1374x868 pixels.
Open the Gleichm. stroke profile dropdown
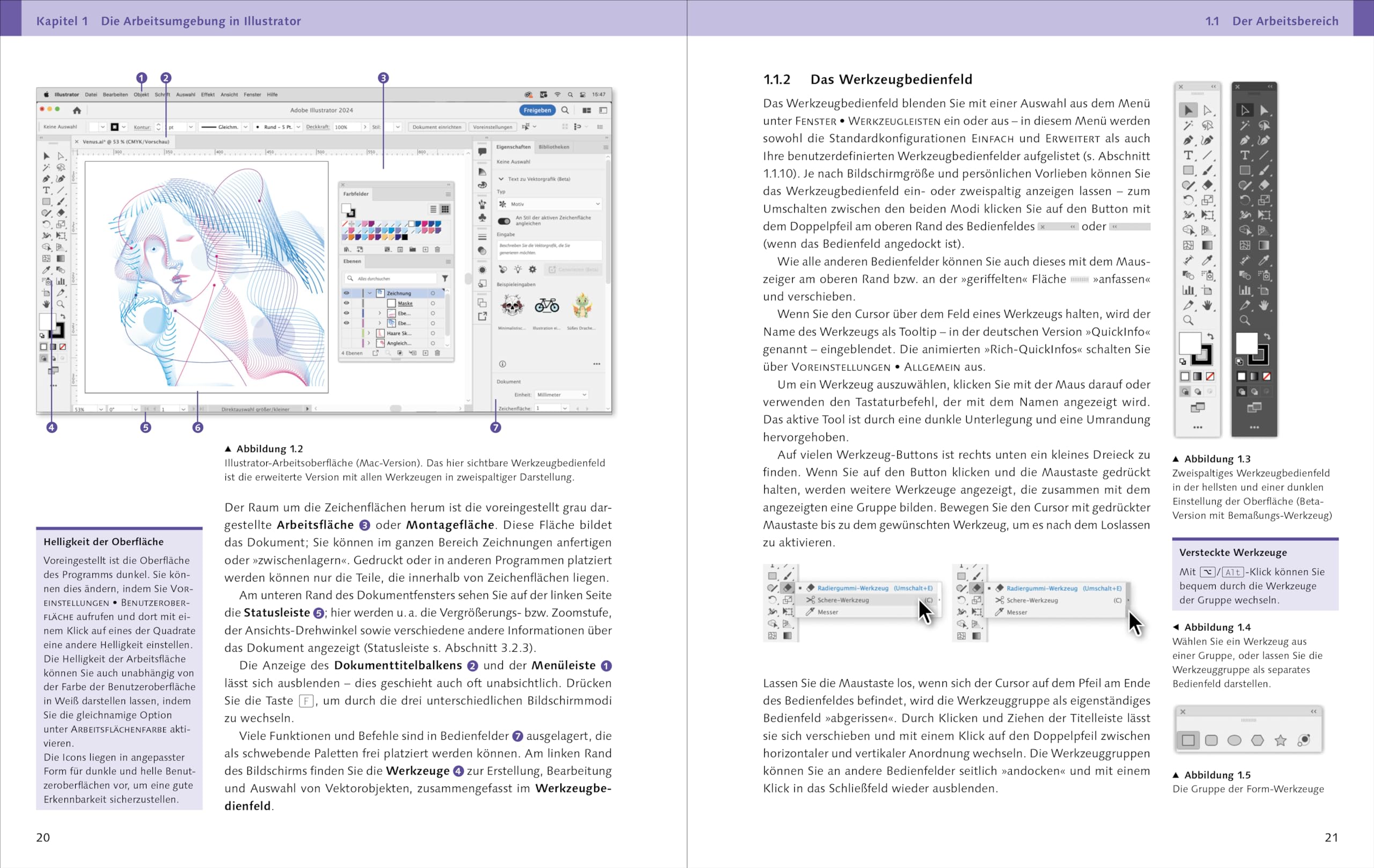click(245, 127)
